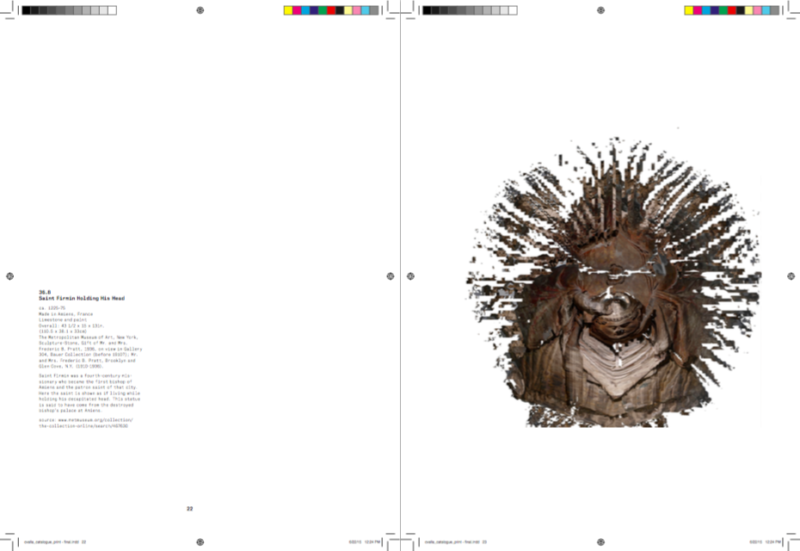
Task: Click page number 22 on the left page
Action: (190, 509)
